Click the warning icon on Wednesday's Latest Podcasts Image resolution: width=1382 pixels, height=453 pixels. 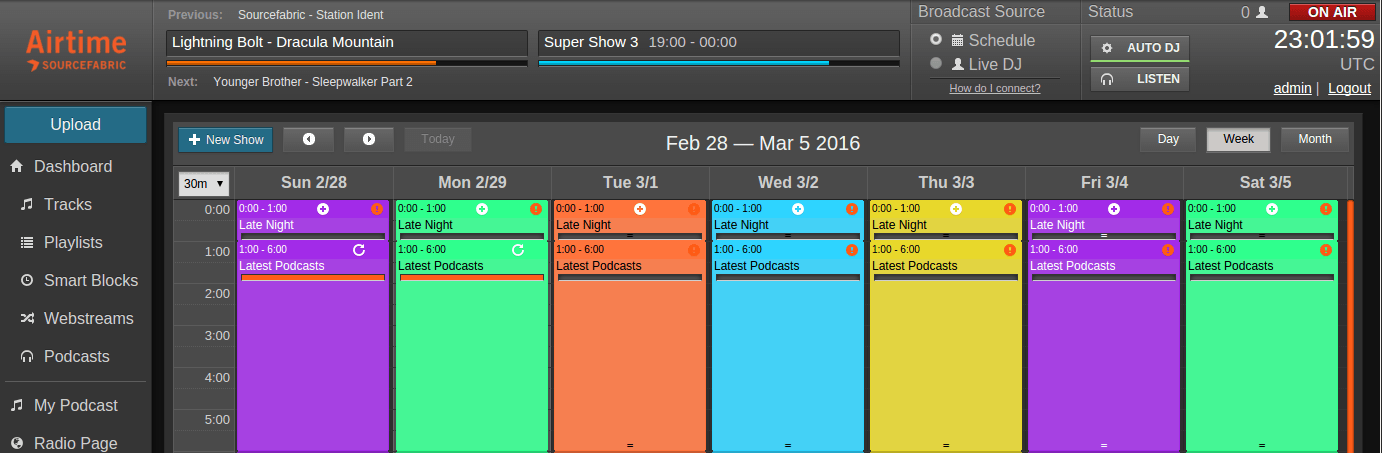tap(852, 250)
